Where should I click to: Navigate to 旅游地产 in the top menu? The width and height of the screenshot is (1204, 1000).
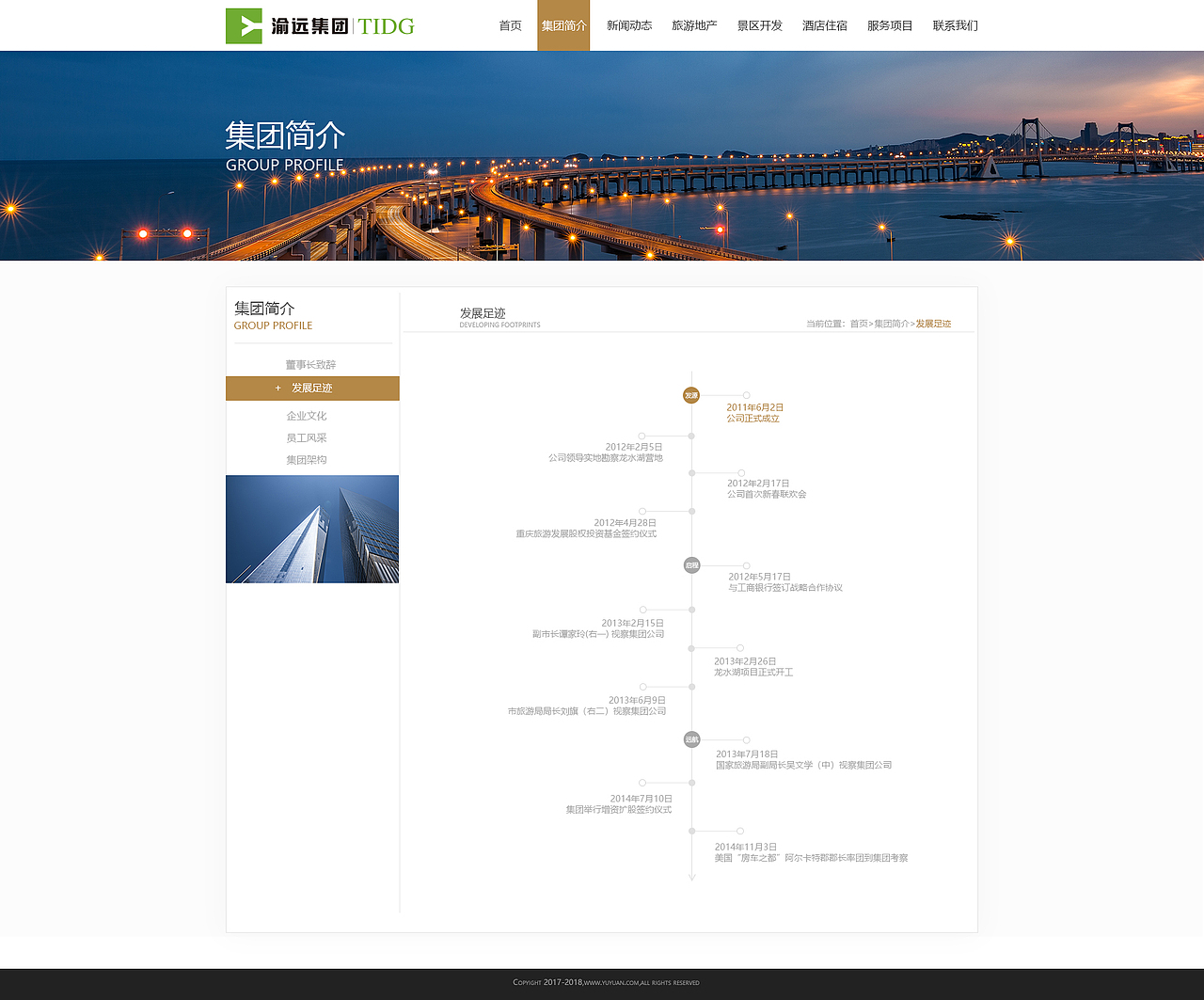[695, 25]
